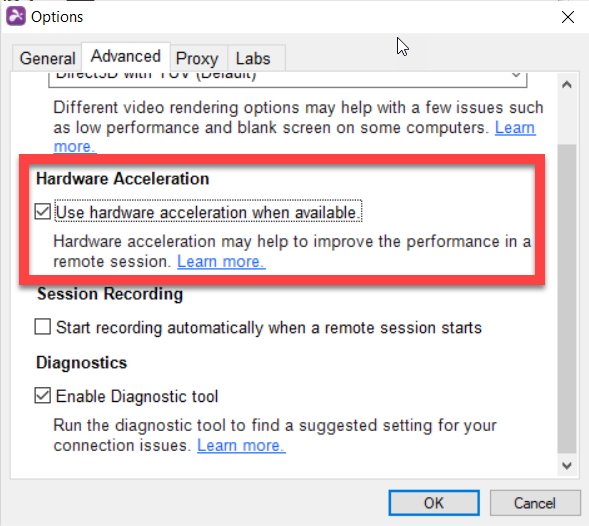The width and height of the screenshot is (589, 526).
Task: Open Learn more link for diagnostic tool
Action: click(x=241, y=446)
